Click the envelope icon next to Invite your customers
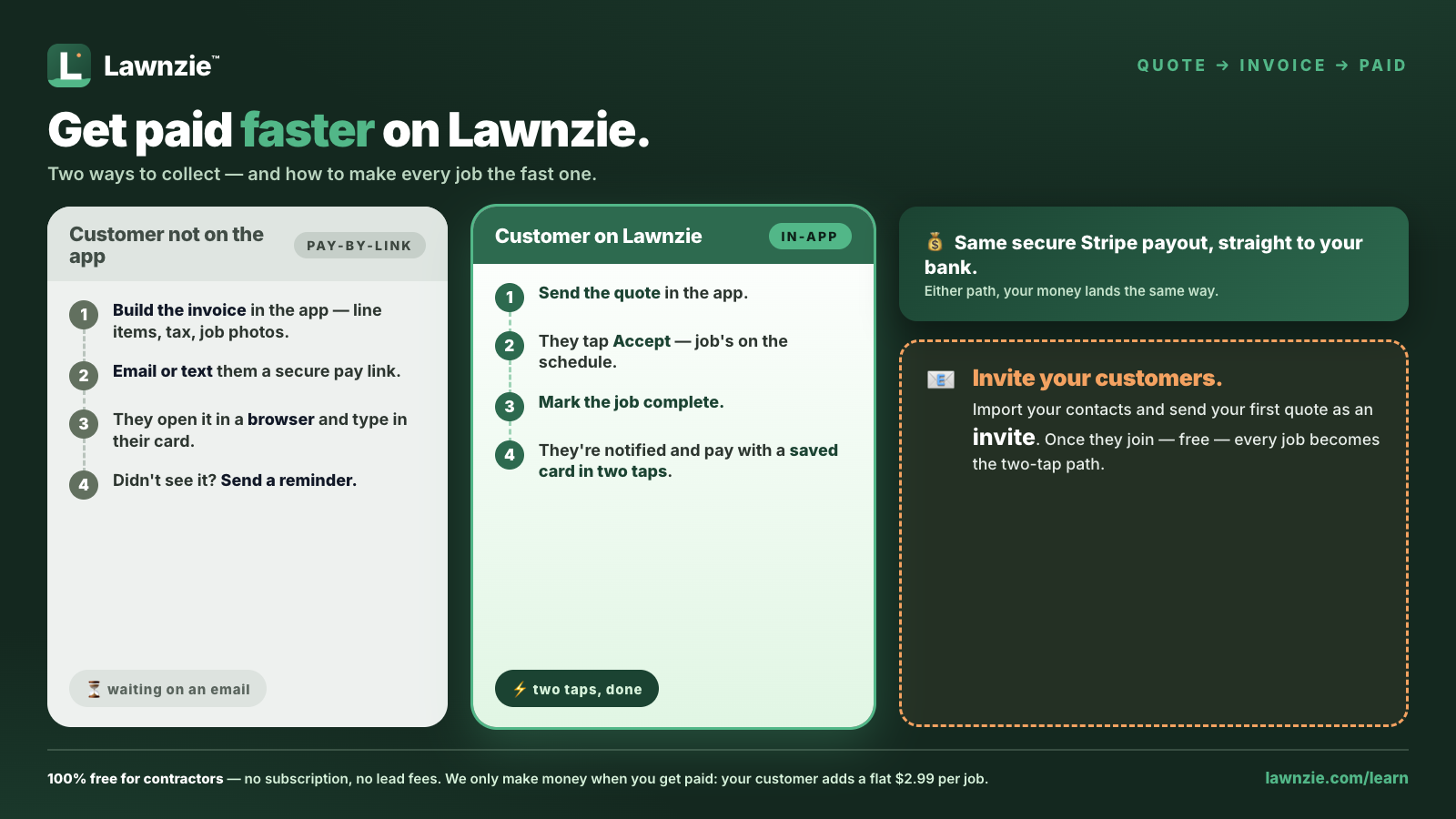This screenshot has height=819, width=1456. click(x=941, y=379)
